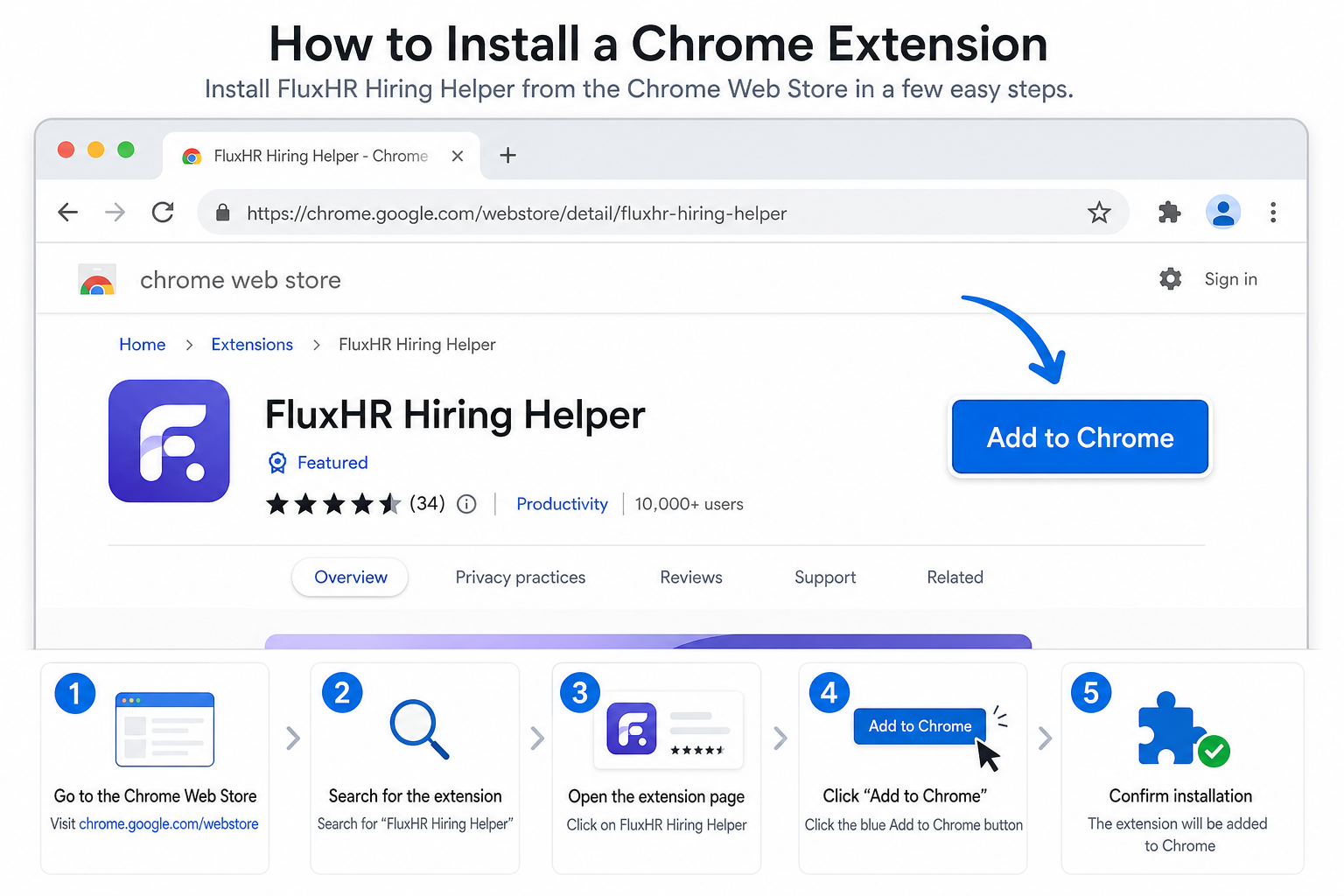1344x896 pixels.
Task: Click the "chrome web store" header text
Action: (x=241, y=280)
